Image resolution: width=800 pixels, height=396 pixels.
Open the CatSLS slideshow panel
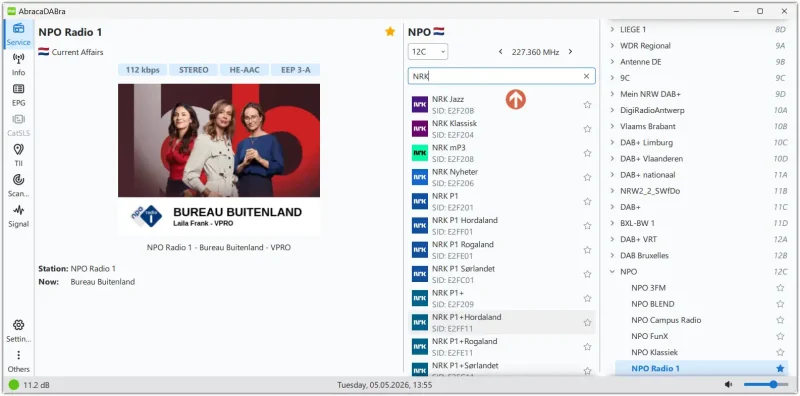18,126
